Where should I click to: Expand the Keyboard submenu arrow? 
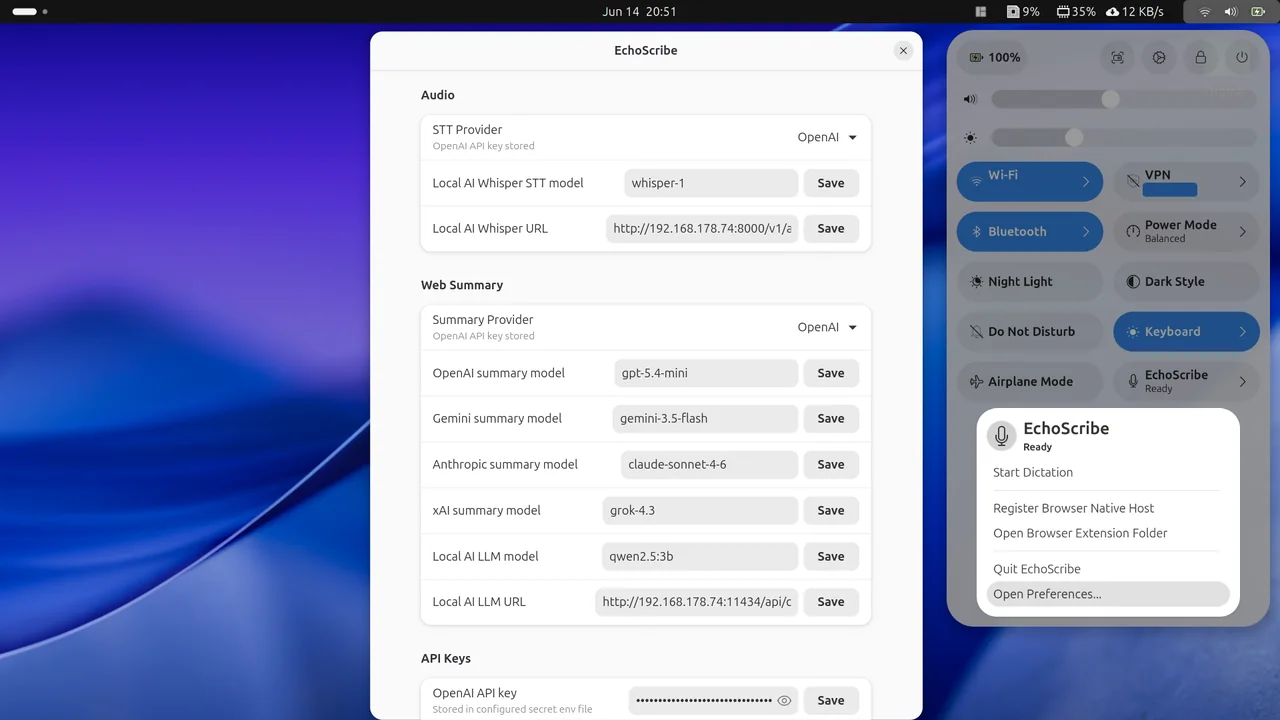pyautogui.click(x=1243, y=331)
